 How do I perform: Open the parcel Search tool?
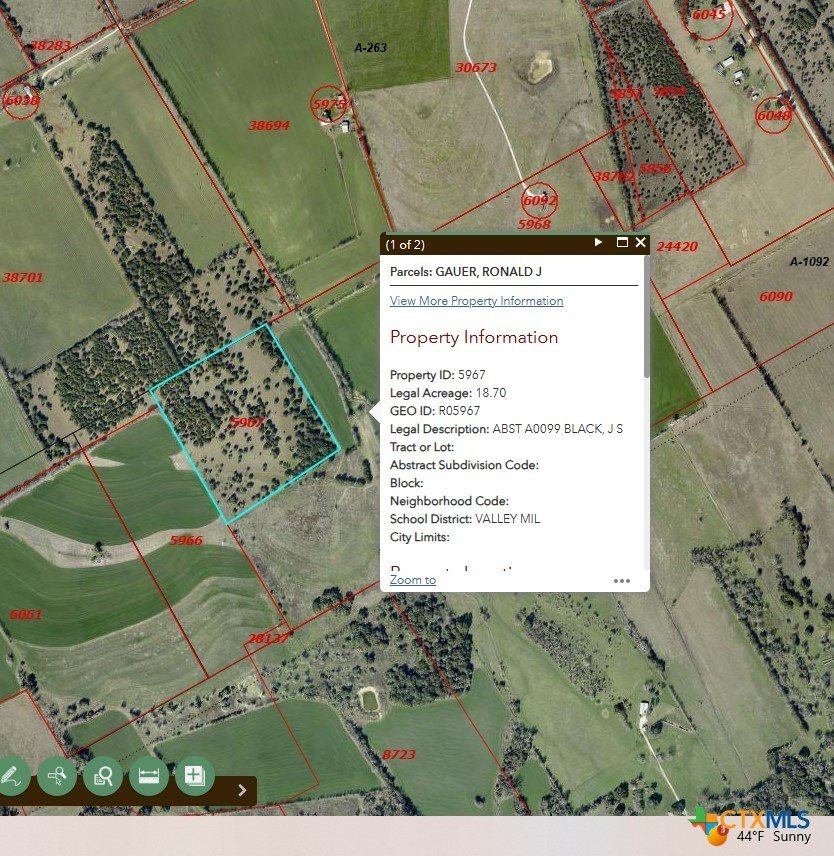(x=103, y=775)
